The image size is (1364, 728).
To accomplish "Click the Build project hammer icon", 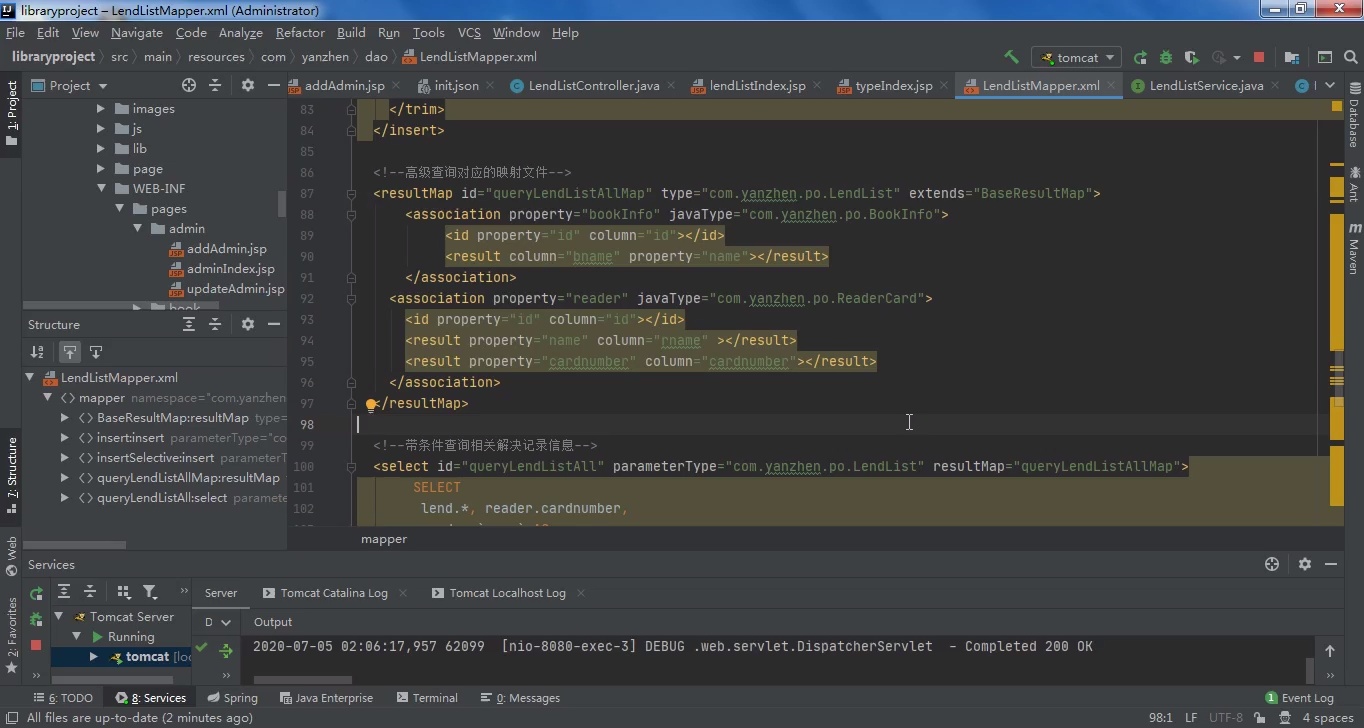I will point(1011,57).
